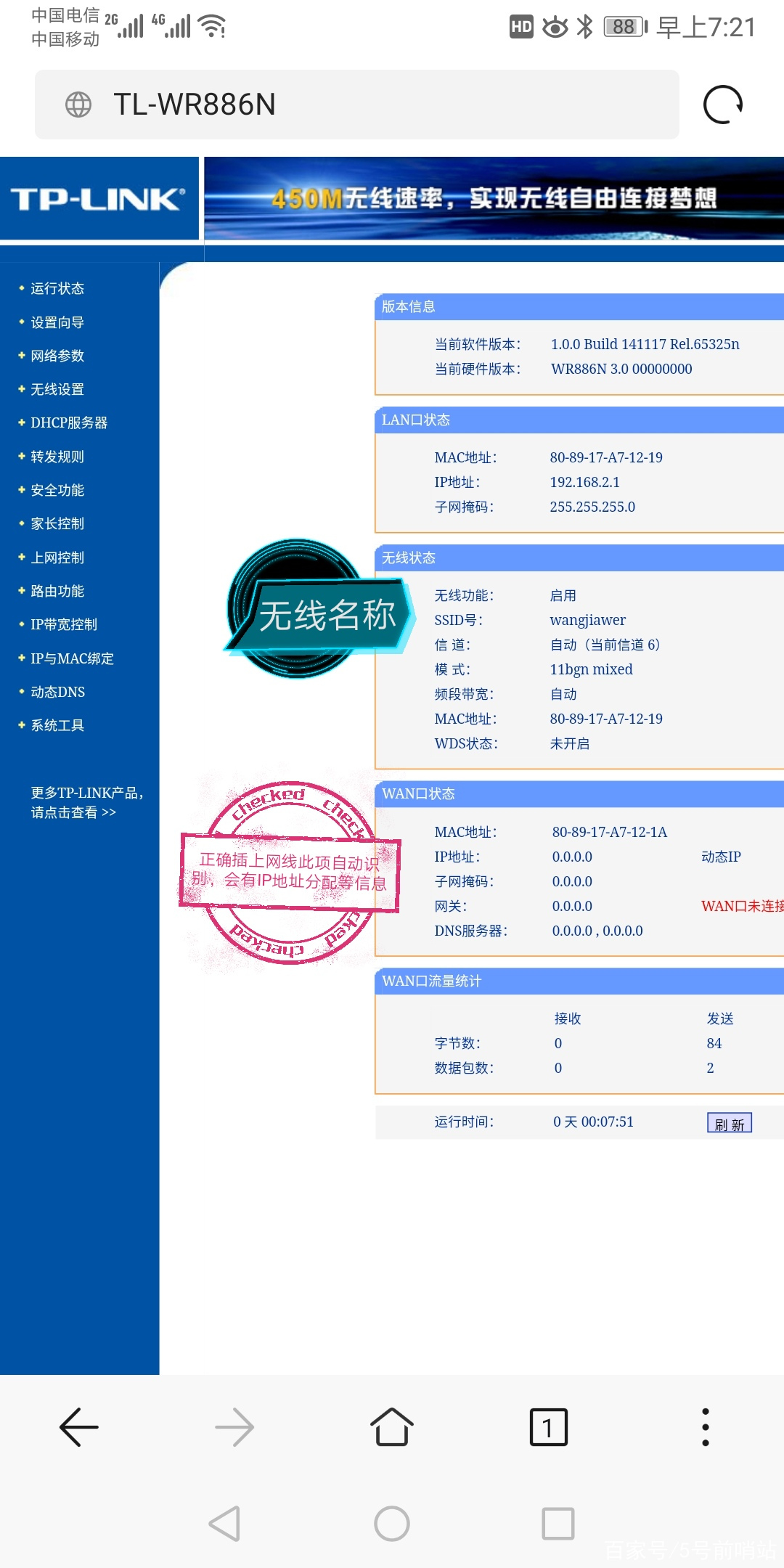Tap hardware version WR886N 3.0
784x1568 pixels.
tap(621, 369)
